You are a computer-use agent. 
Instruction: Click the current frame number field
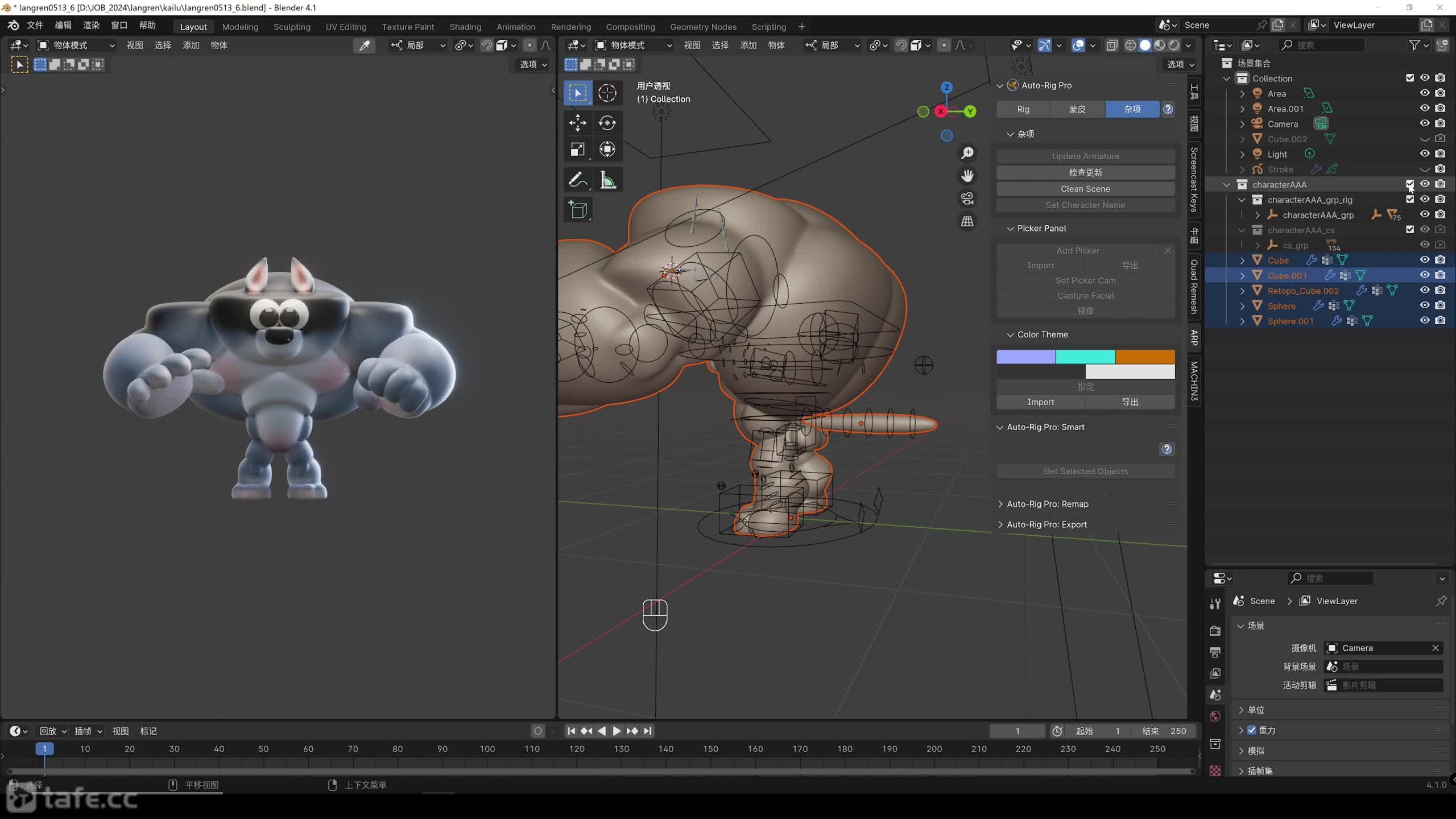[x=1017, y=731]
